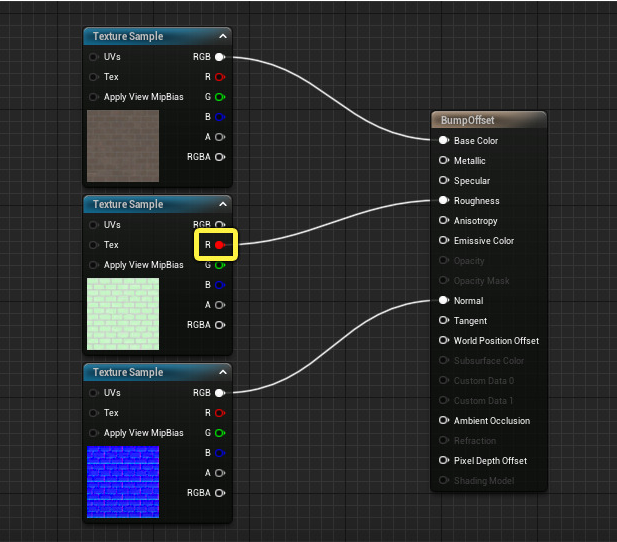Click RGB output pin of normal map Texture Sample

coord(220,393)
